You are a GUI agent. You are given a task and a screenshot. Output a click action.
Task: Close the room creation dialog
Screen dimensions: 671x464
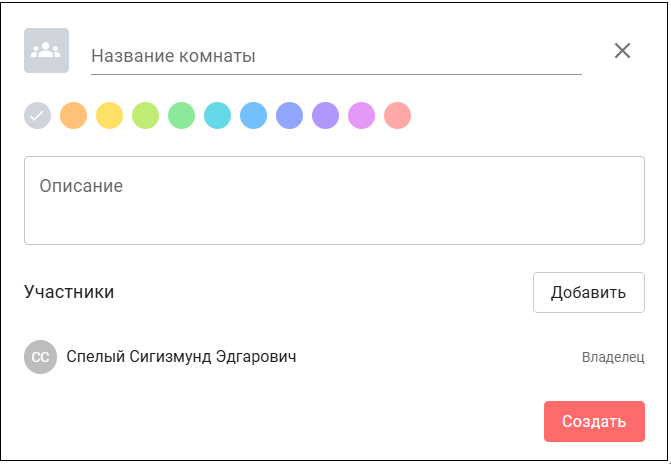[x=622, y=51]
